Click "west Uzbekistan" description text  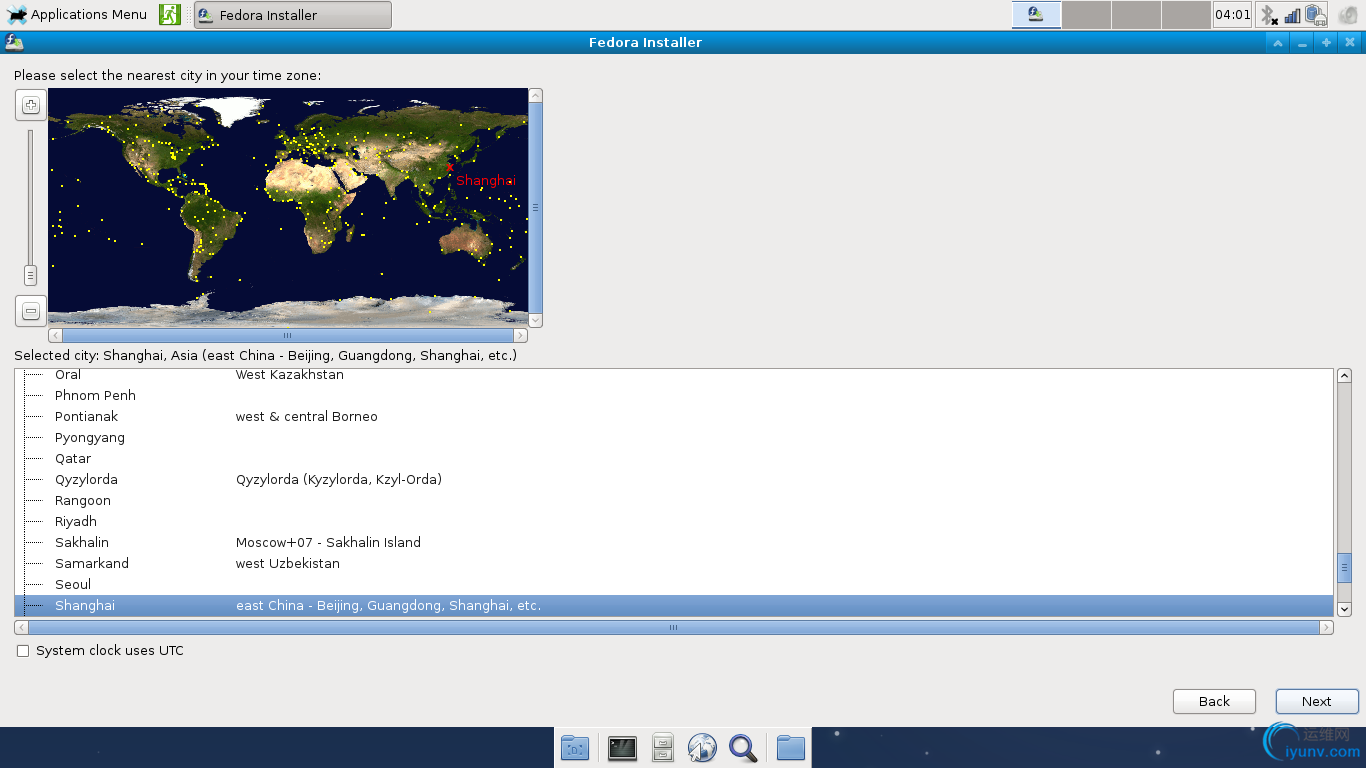point(288,564)
